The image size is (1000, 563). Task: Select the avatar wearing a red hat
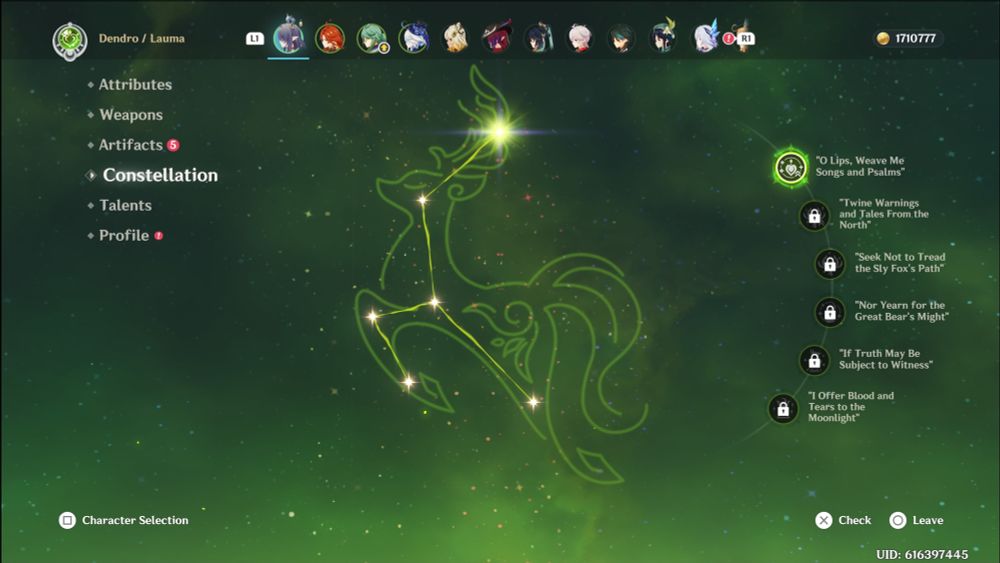click(497, 38)
